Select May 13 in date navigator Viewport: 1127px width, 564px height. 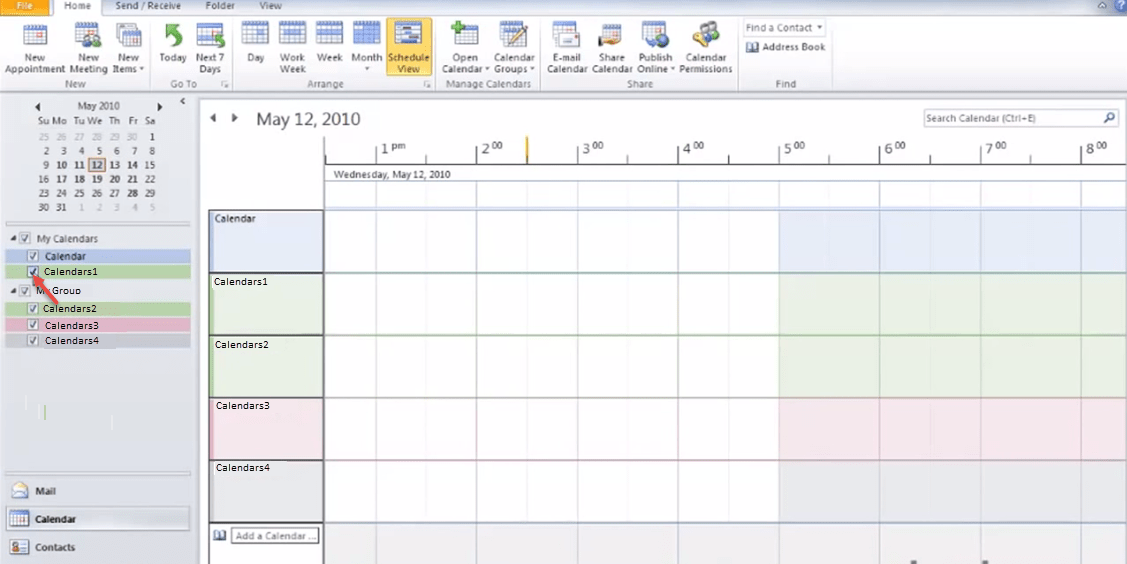(115, 165)
